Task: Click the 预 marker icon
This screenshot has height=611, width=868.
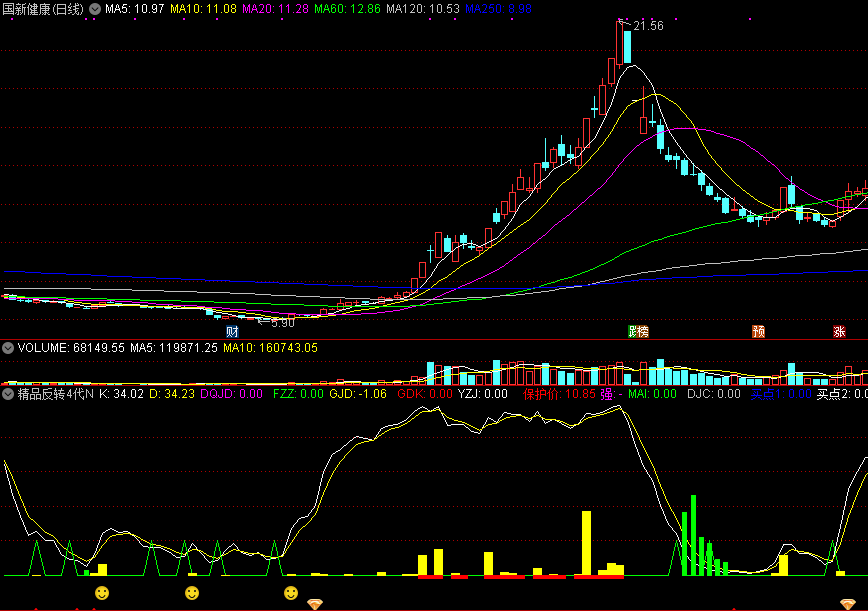Action: click(x=758, y=332)
